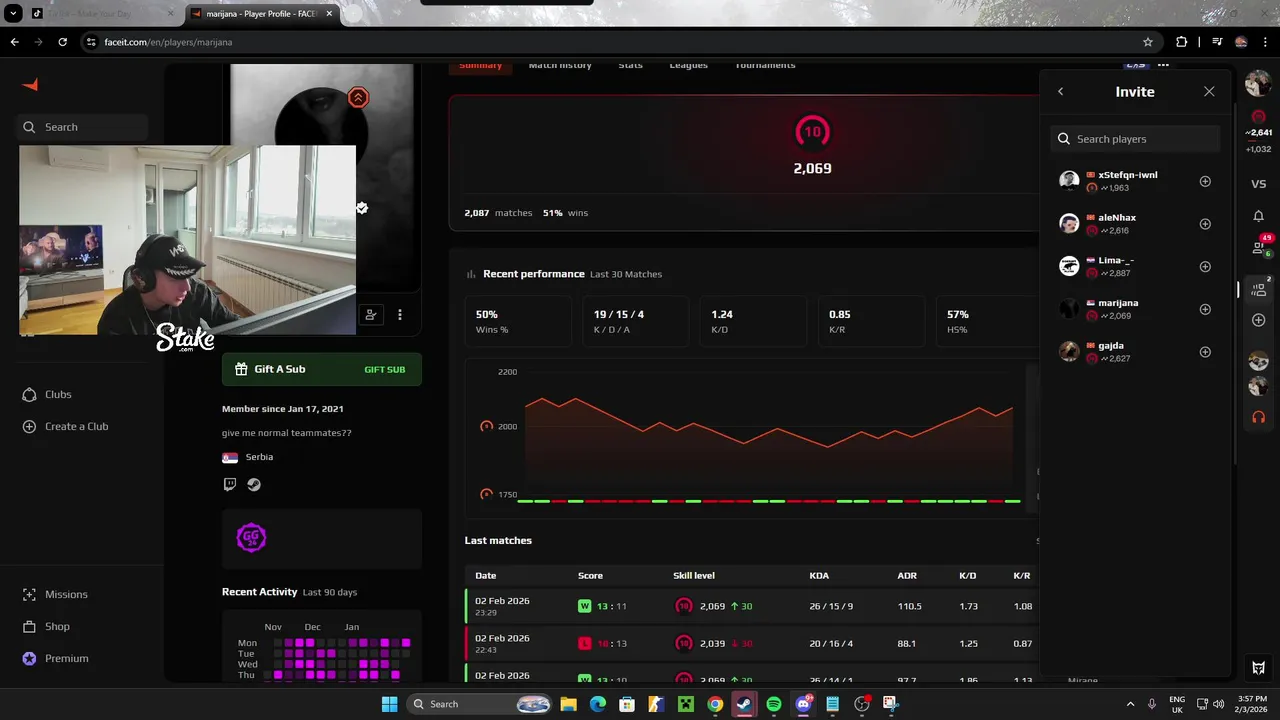This screenshot has height=720, width=1280.
Task: Close the Invite panel
Action: coord(1209,91)
